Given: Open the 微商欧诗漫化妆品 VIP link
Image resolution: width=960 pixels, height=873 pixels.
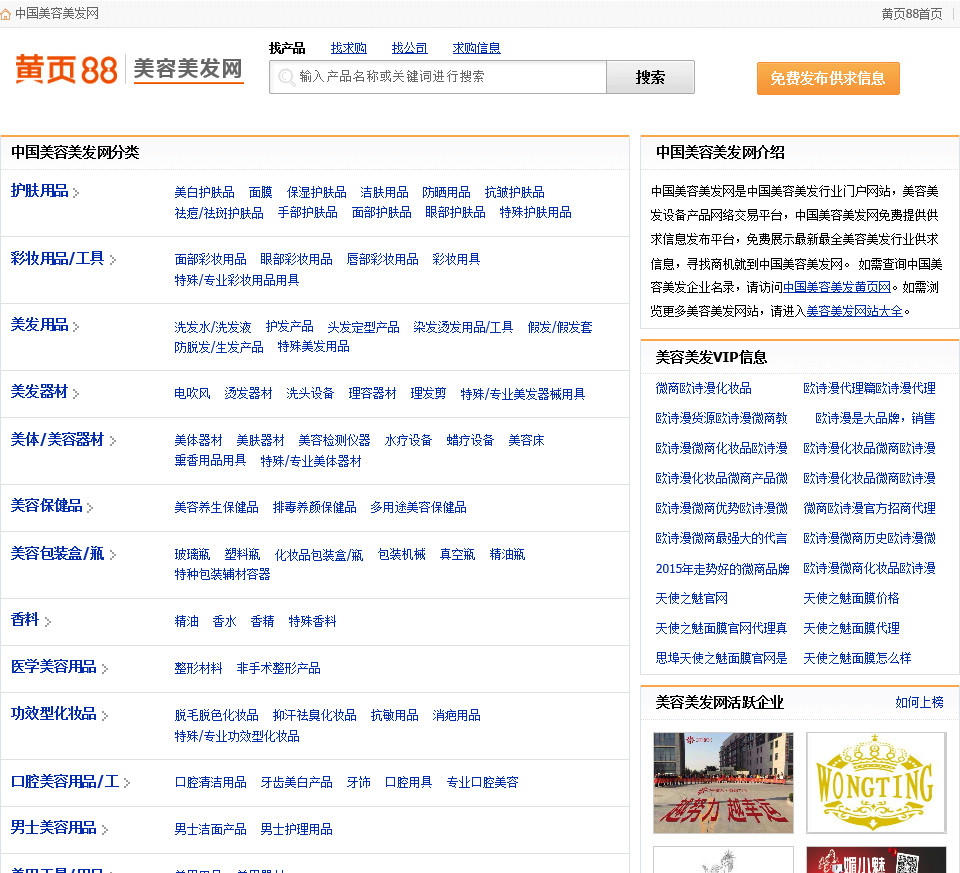Looking at the screenshot, I should click(703, 388).
